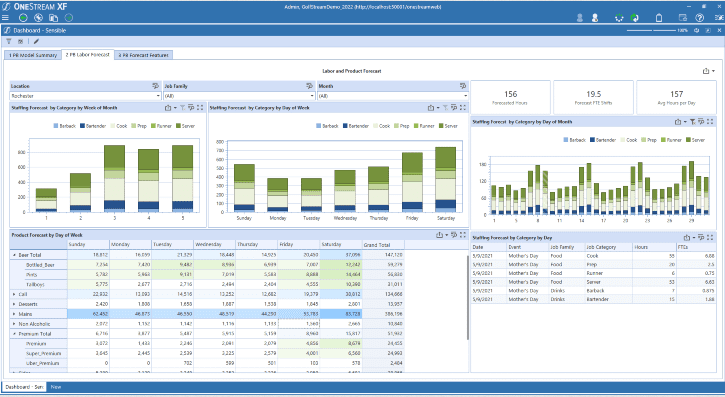Collapse the Beer Total row
Viewport: 725px width, 397px height.
click(14, 255)
